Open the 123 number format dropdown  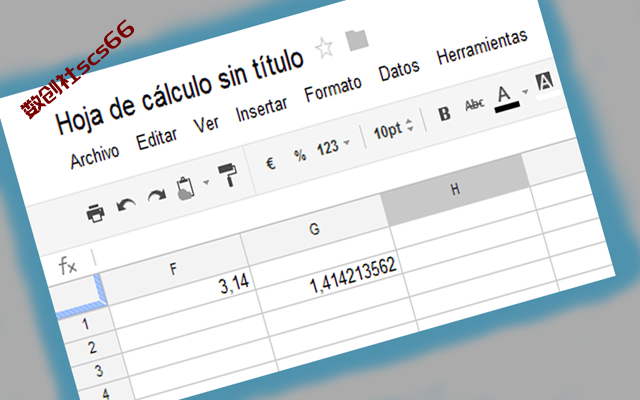pos(333,147)
